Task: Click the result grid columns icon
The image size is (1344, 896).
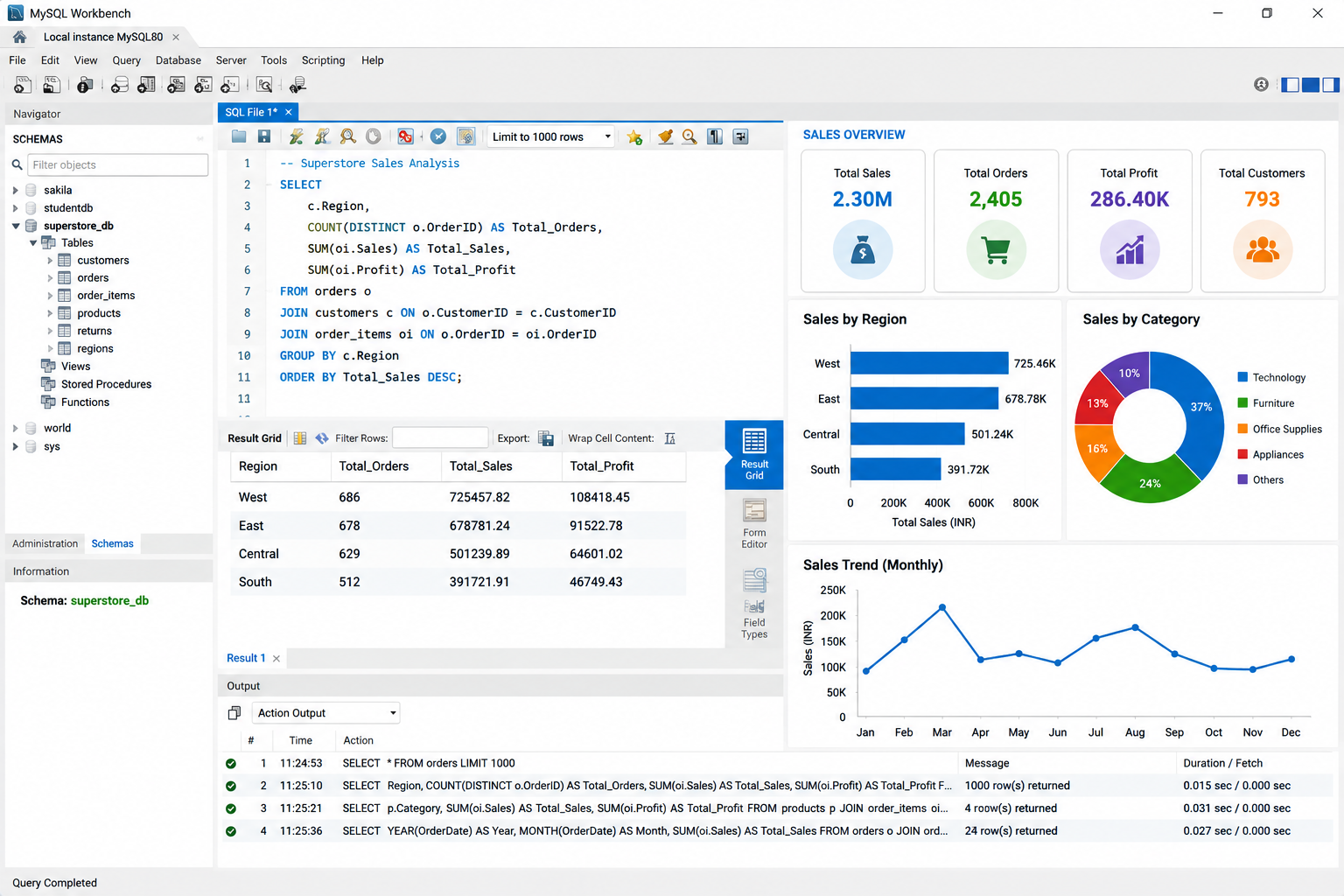Action: tap(300, 438)
